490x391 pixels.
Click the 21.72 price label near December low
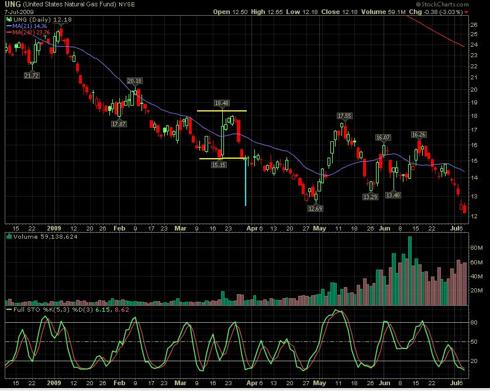(x=32, y=76)
